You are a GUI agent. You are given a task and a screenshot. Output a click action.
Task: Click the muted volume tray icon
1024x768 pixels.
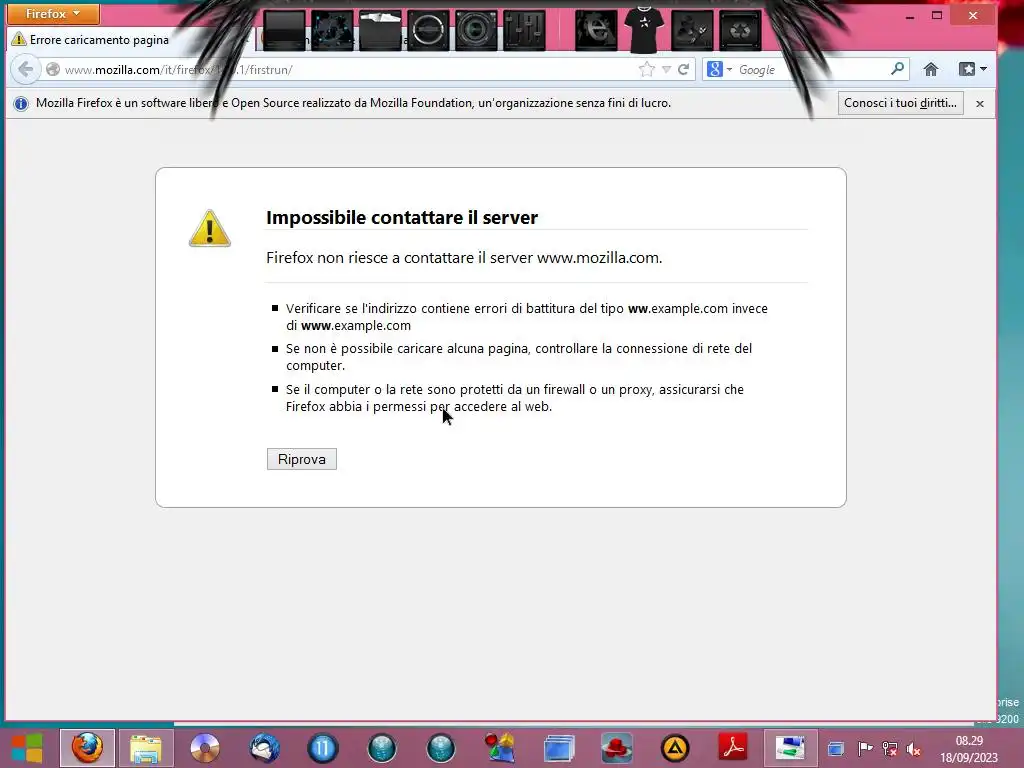pyautogui.click(x=913, y=748)
